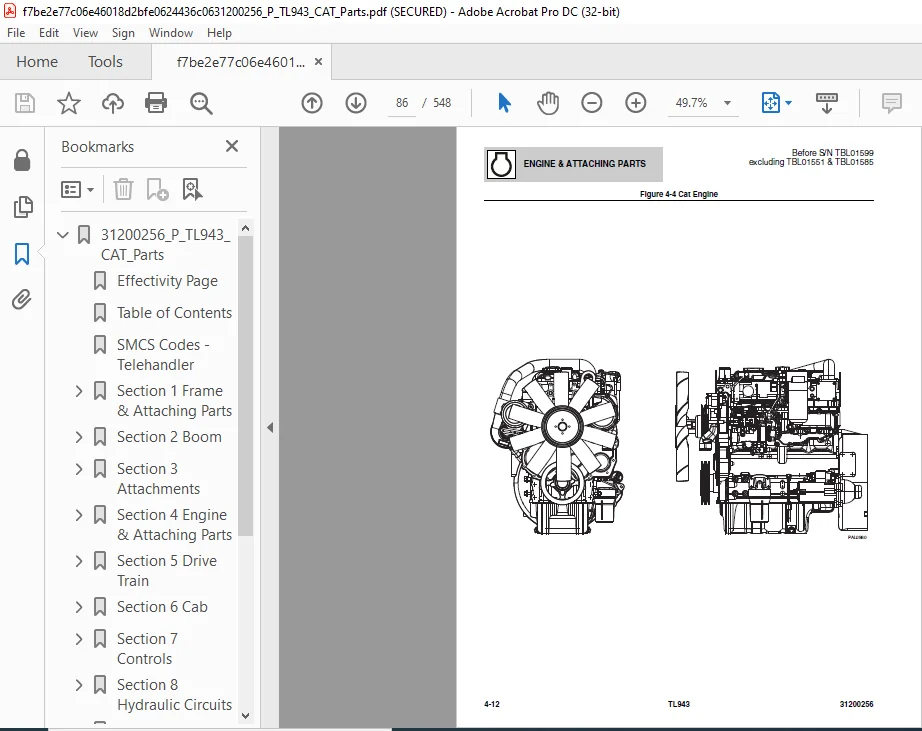The image size is (922, 731).
Task: Collapse navigation pane with side arrow
Action: 270,428
